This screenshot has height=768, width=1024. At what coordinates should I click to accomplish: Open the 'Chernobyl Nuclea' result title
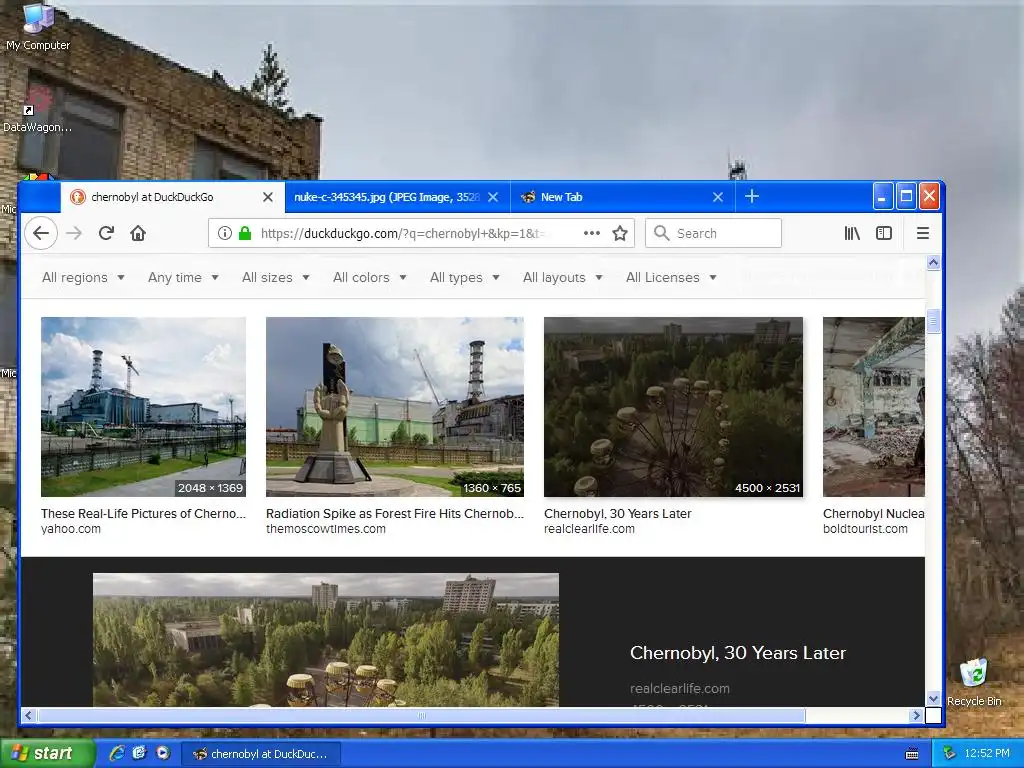pyautogui.click(x=874, y=513)
